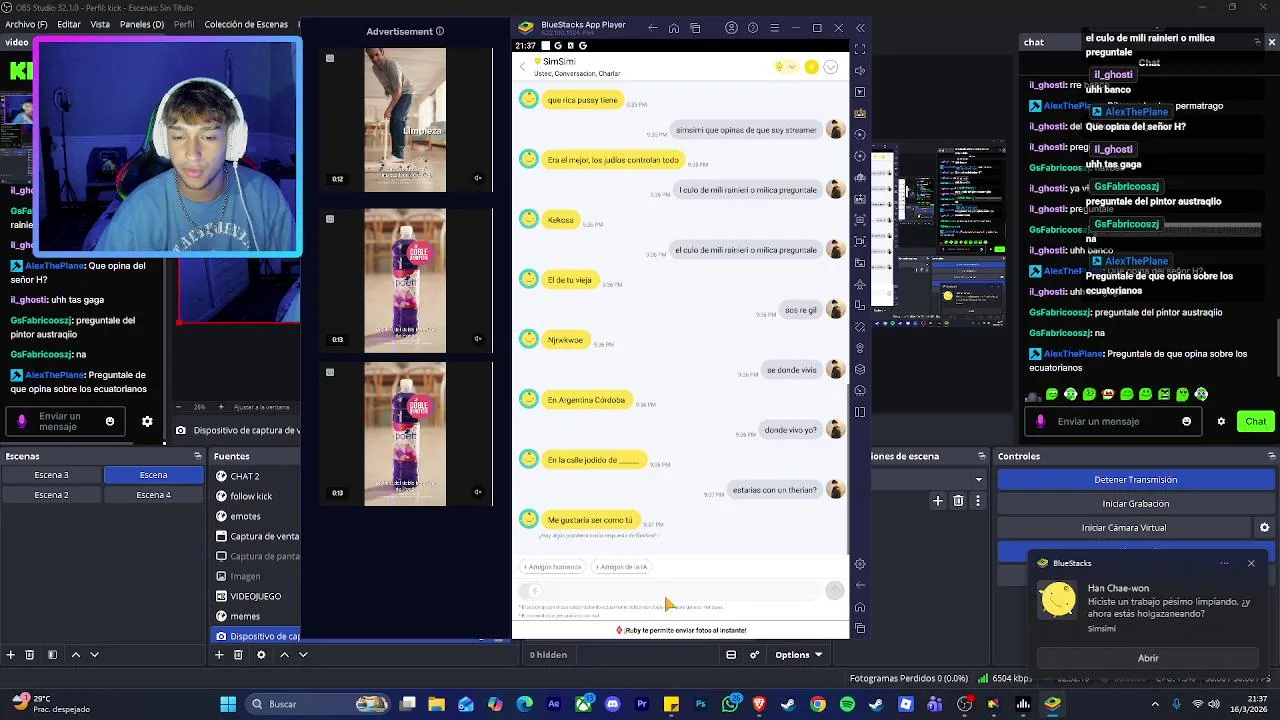This screenshot has width=1280, height=720.
Task: Add a new source with plus icon
Action: (x=219, y=655)
